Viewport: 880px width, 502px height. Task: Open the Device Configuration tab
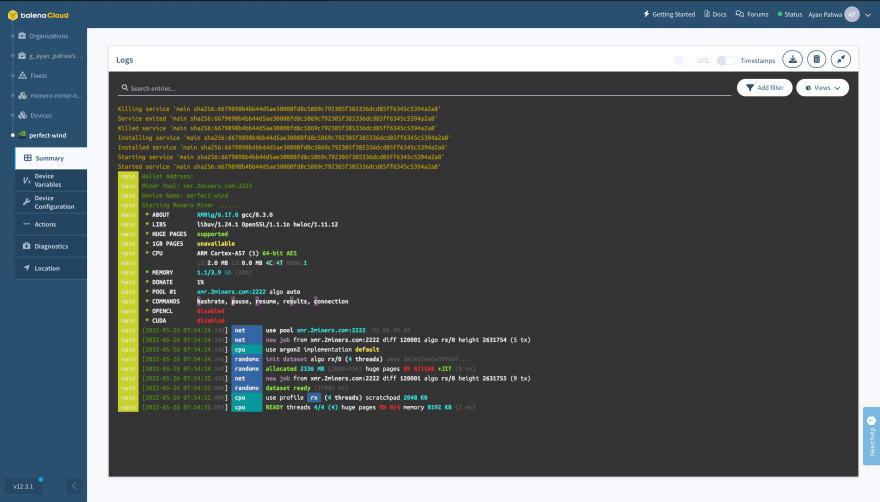pos(51,202)
